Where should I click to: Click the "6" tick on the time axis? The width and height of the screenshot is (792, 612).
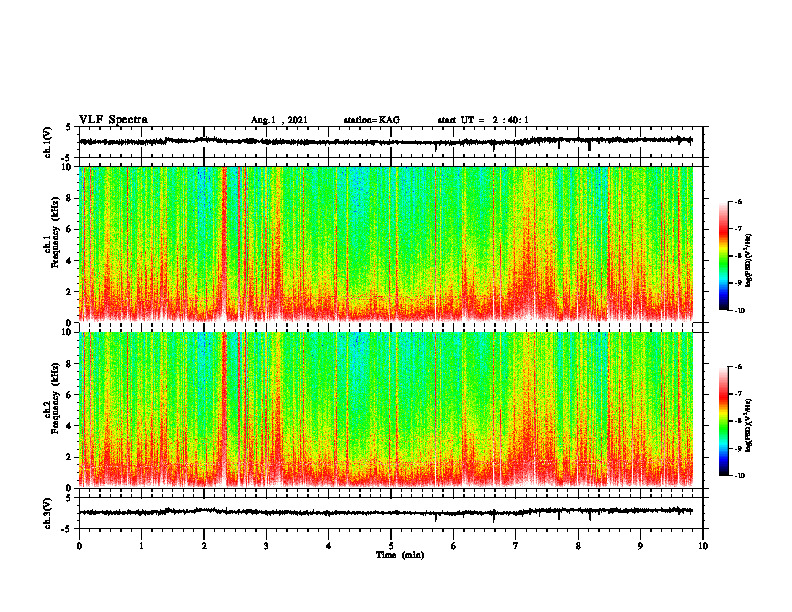click(x=454, y=546)
